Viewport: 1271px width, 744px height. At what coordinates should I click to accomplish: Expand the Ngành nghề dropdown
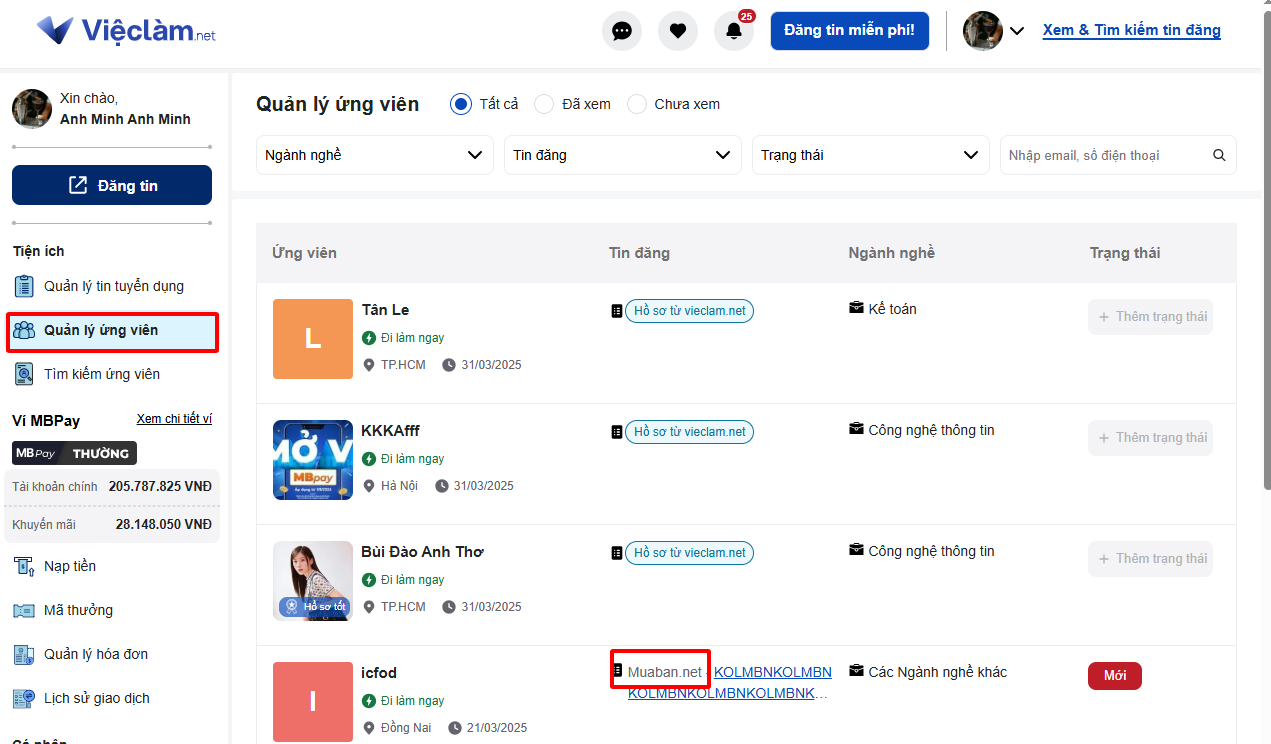coord(375,155)
